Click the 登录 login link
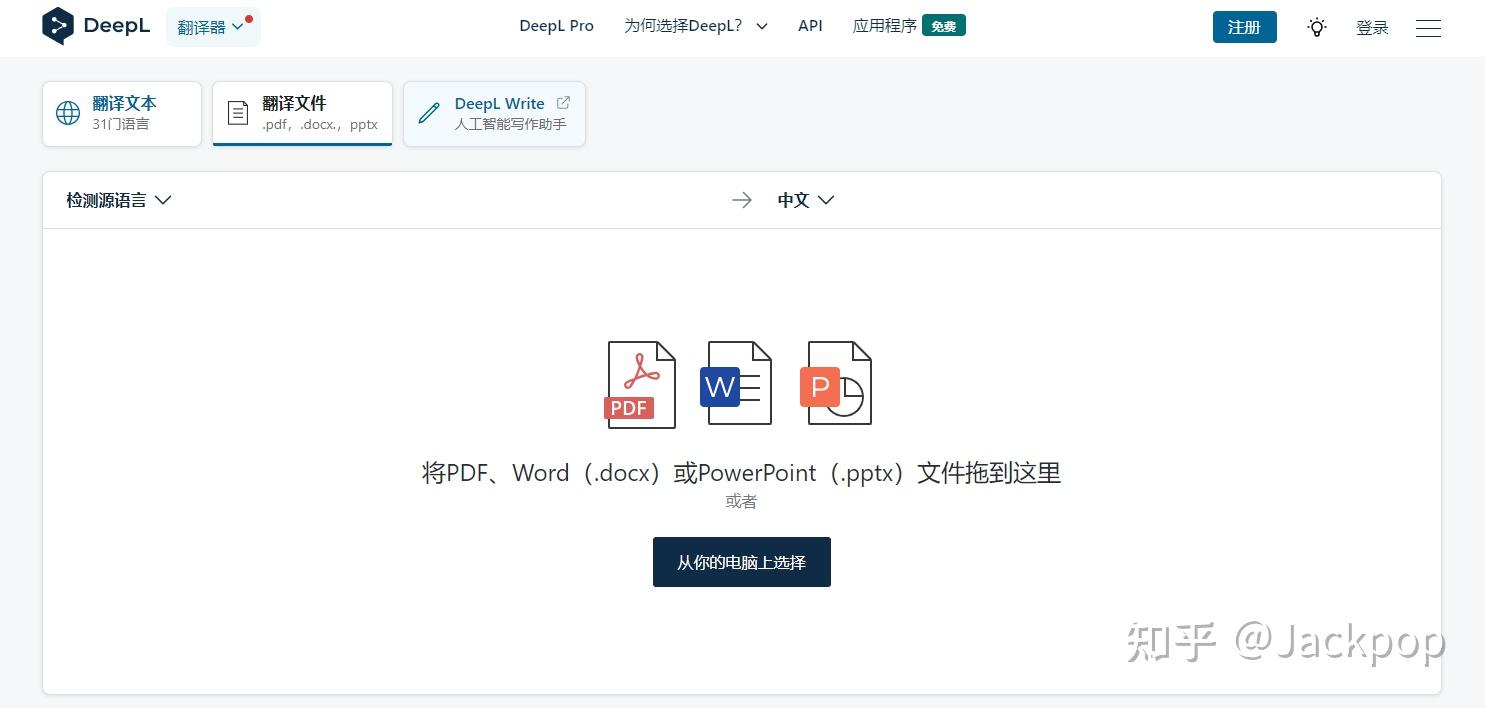This screenshot has width=1485, height=708. pyautogui.click(x=1372, y=28)
